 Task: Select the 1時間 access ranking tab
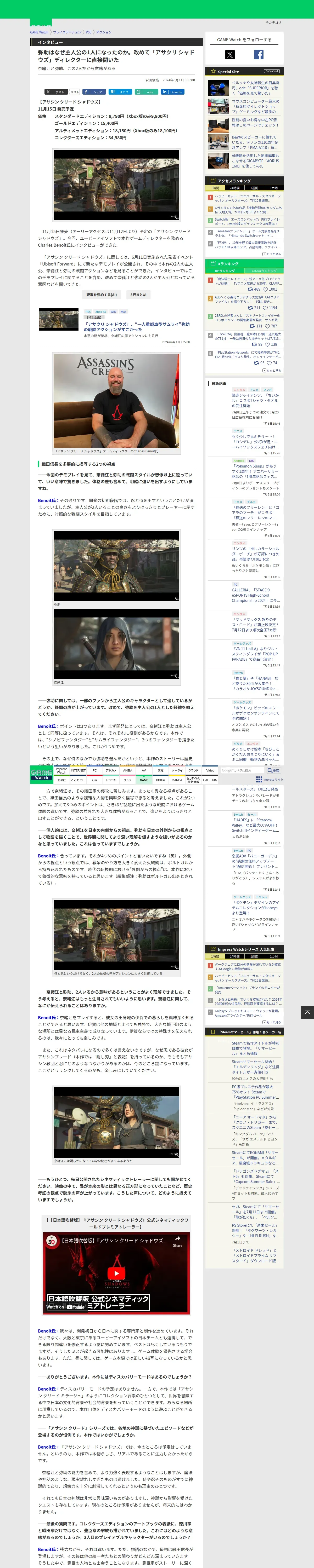point(215,188)
